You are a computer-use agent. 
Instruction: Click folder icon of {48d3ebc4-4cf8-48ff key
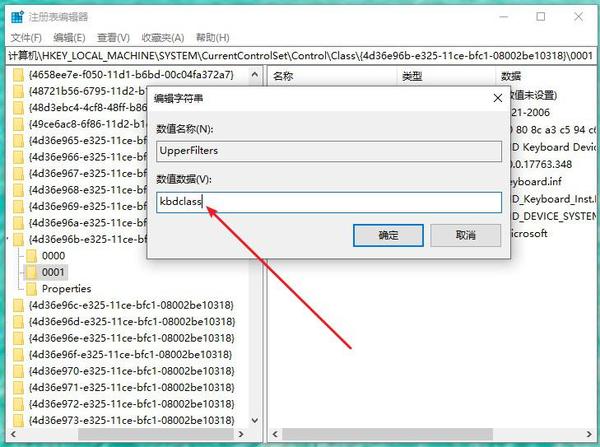[18, 108]
